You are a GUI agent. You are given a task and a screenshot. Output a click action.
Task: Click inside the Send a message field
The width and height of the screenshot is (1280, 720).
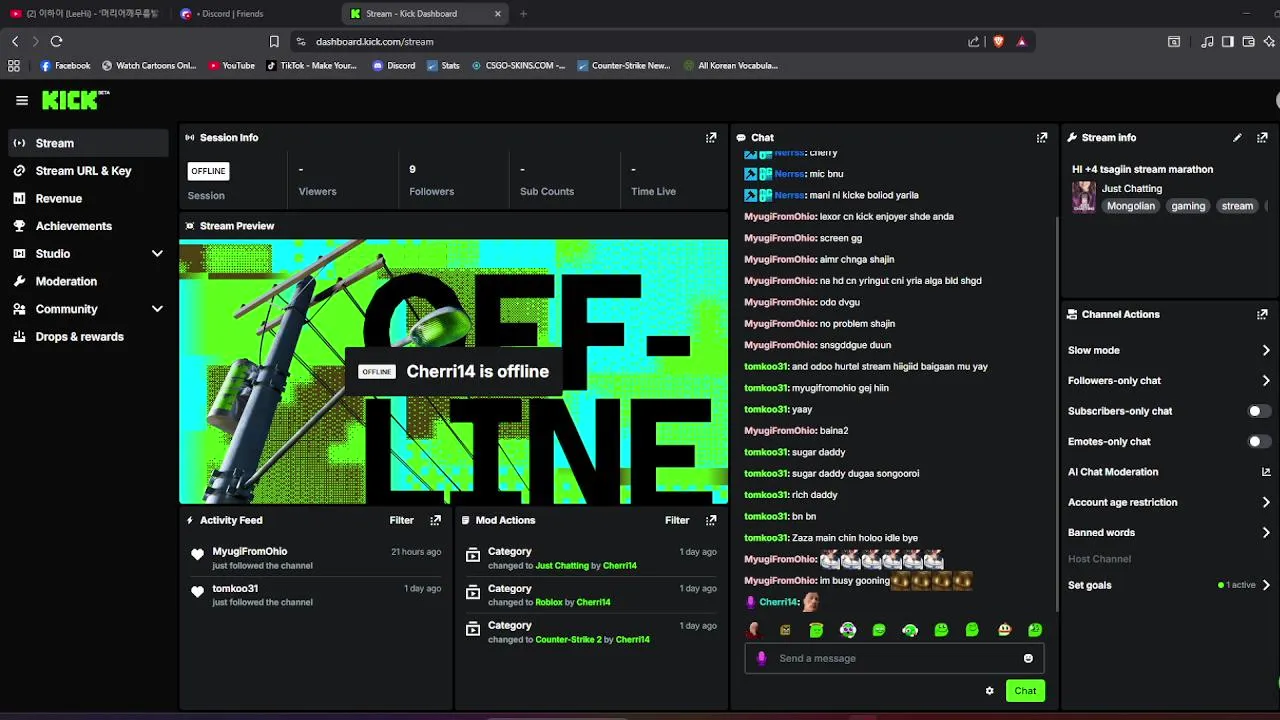(x=894, y=658)
